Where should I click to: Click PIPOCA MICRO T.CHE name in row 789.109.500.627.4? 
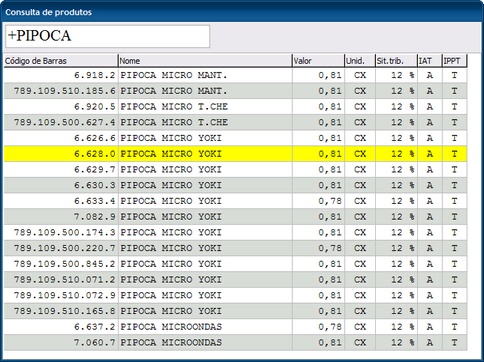coord(174,122)
